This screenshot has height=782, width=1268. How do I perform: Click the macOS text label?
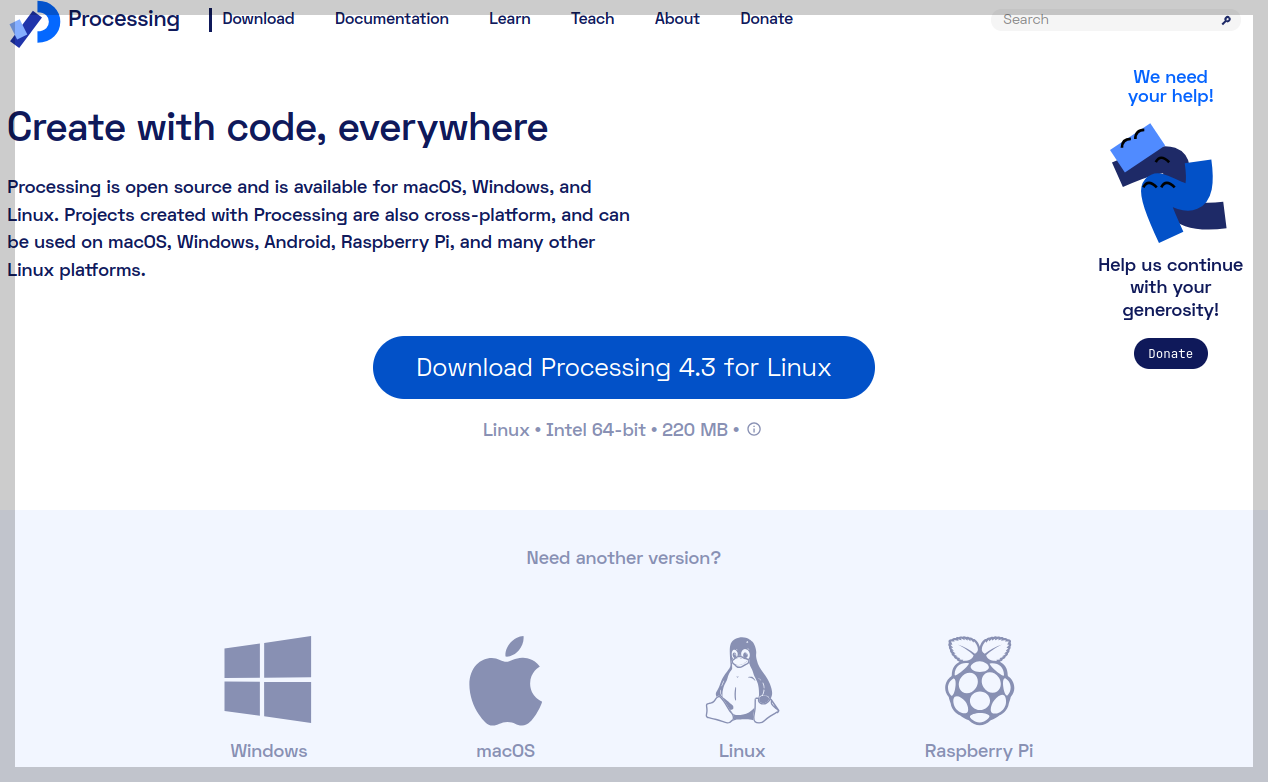pos(506,751)
